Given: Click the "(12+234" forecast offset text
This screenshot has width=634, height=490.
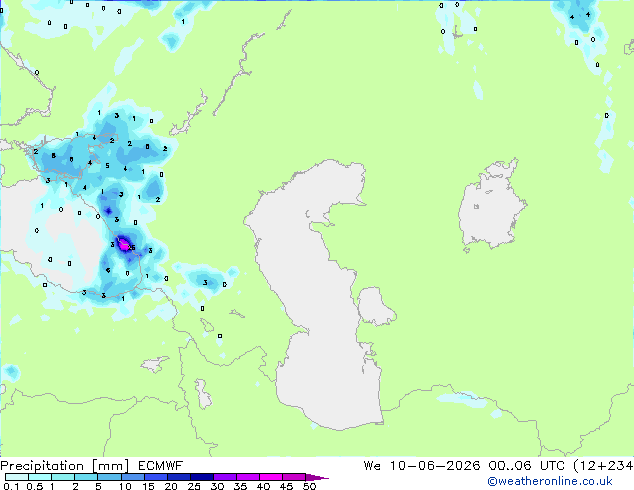Looking at the screenshot, I should pyautogui.click(x=603, y=466).
